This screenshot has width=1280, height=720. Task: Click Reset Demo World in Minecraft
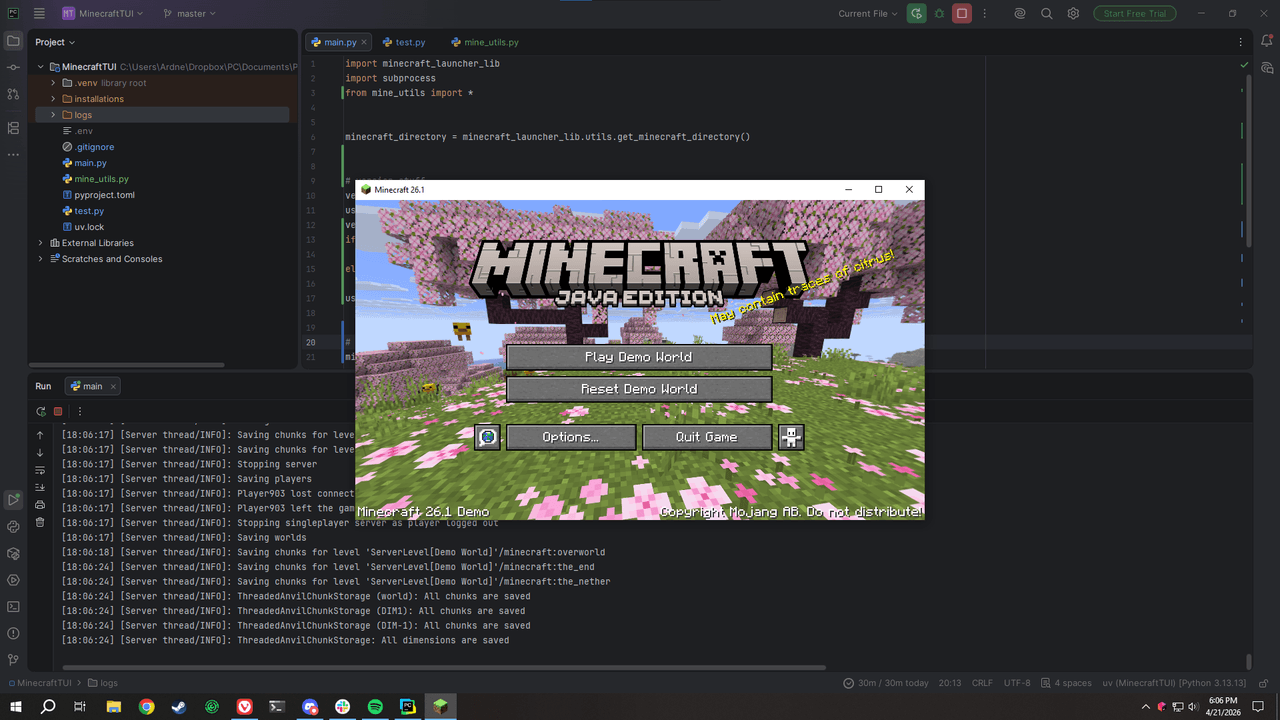639,389
